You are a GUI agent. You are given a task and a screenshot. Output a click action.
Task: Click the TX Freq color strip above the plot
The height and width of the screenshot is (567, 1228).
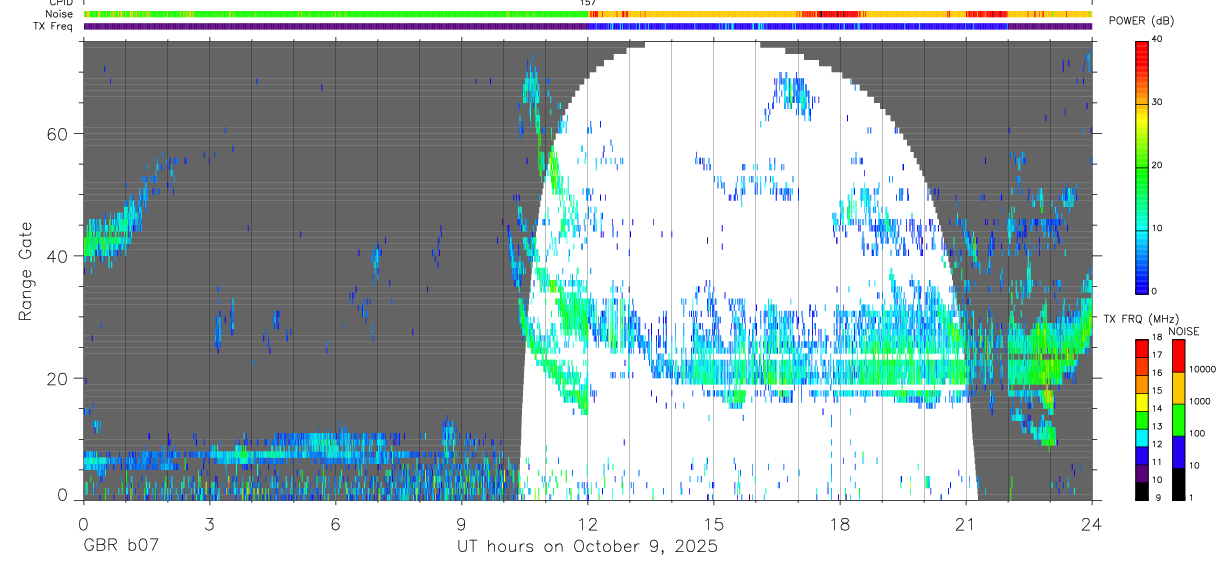pos(588,26)
